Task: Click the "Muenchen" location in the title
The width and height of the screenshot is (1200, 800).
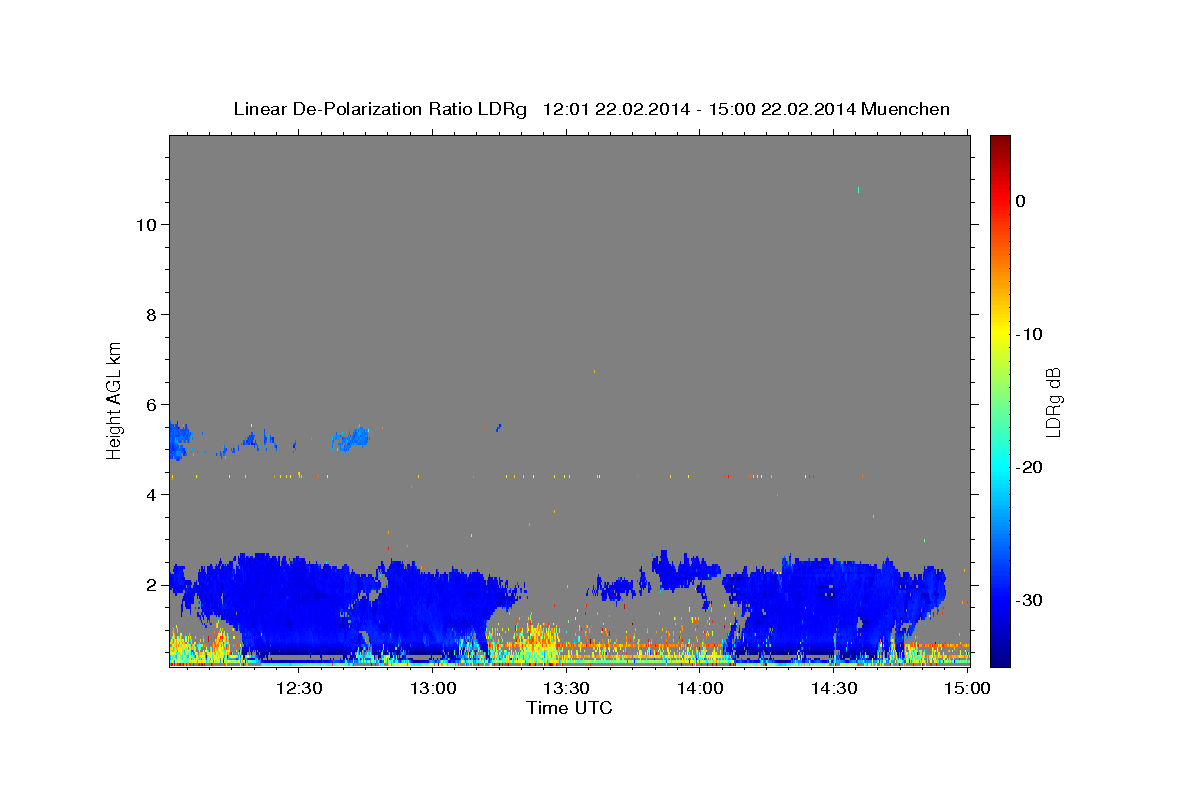Action: tap(906, 109)
